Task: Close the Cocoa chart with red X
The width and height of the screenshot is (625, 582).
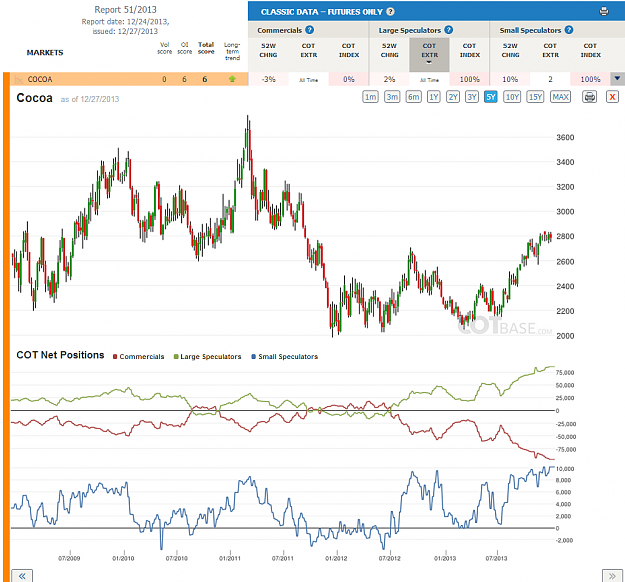Action: (612, 97)
